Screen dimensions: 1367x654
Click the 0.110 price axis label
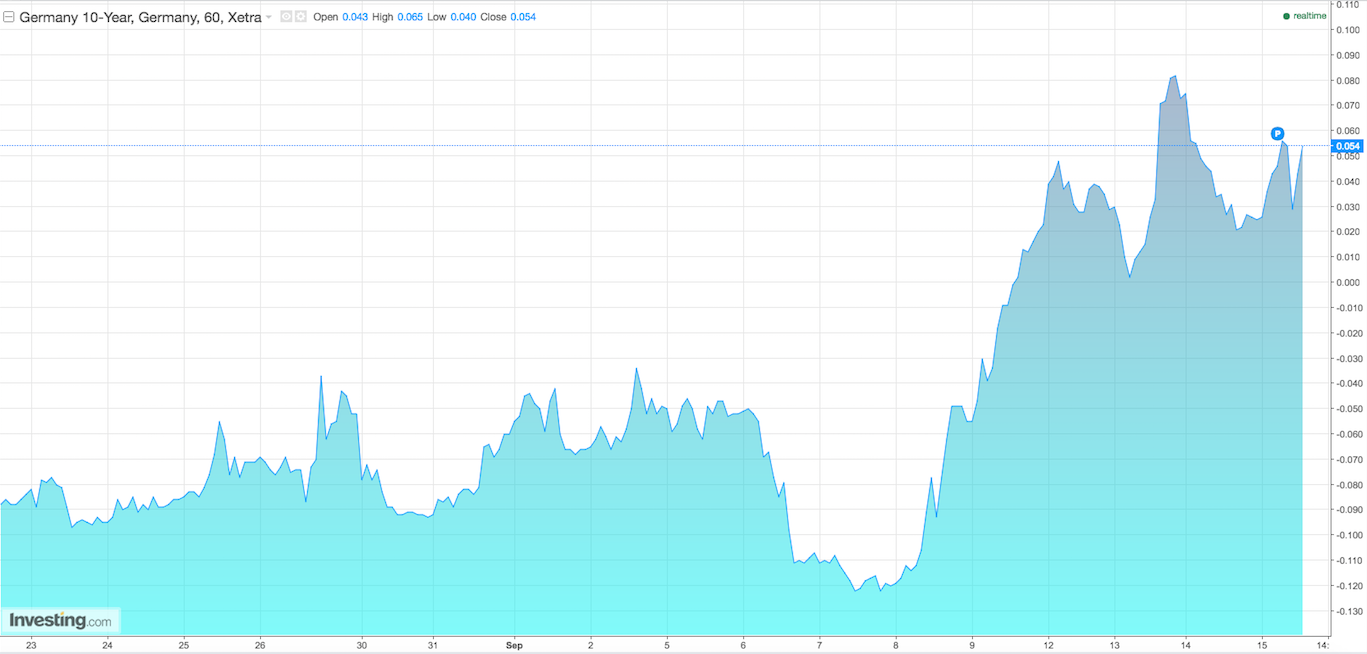click(1349, 5)
